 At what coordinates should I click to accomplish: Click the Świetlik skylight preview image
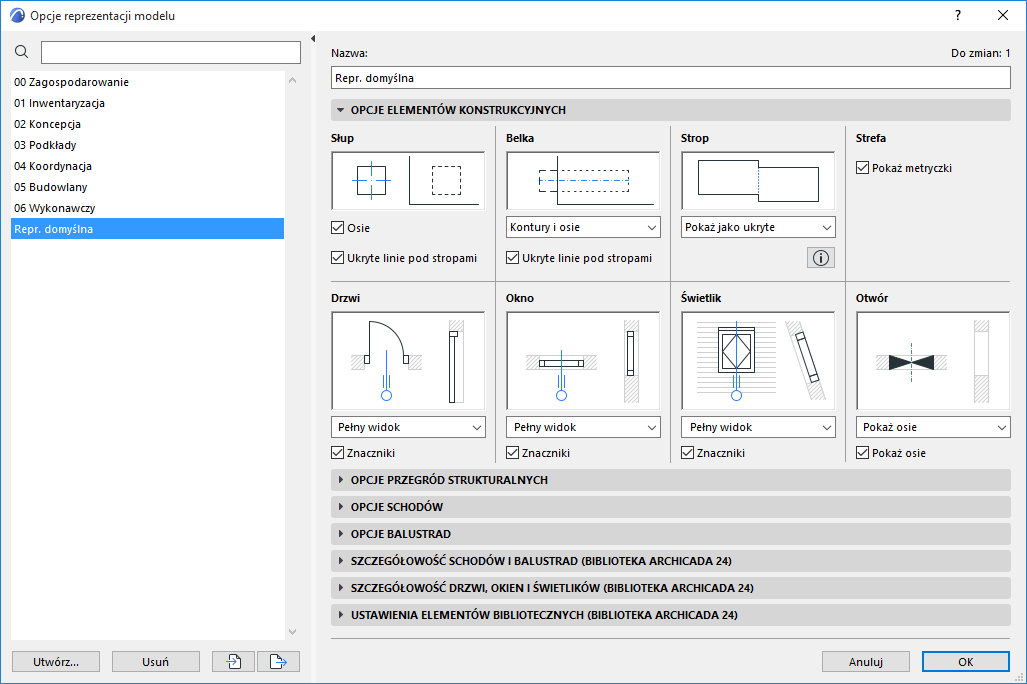[757, 357]
